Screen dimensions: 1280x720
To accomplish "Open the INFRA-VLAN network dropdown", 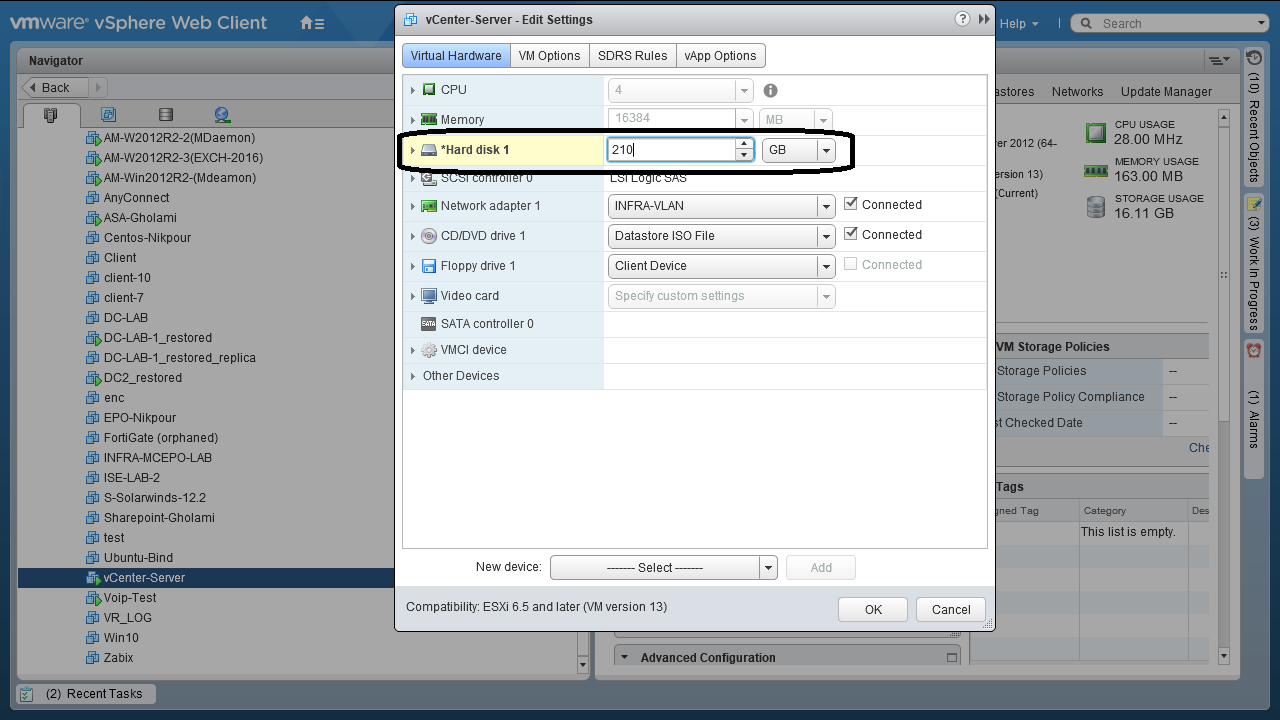I will 825,206.
